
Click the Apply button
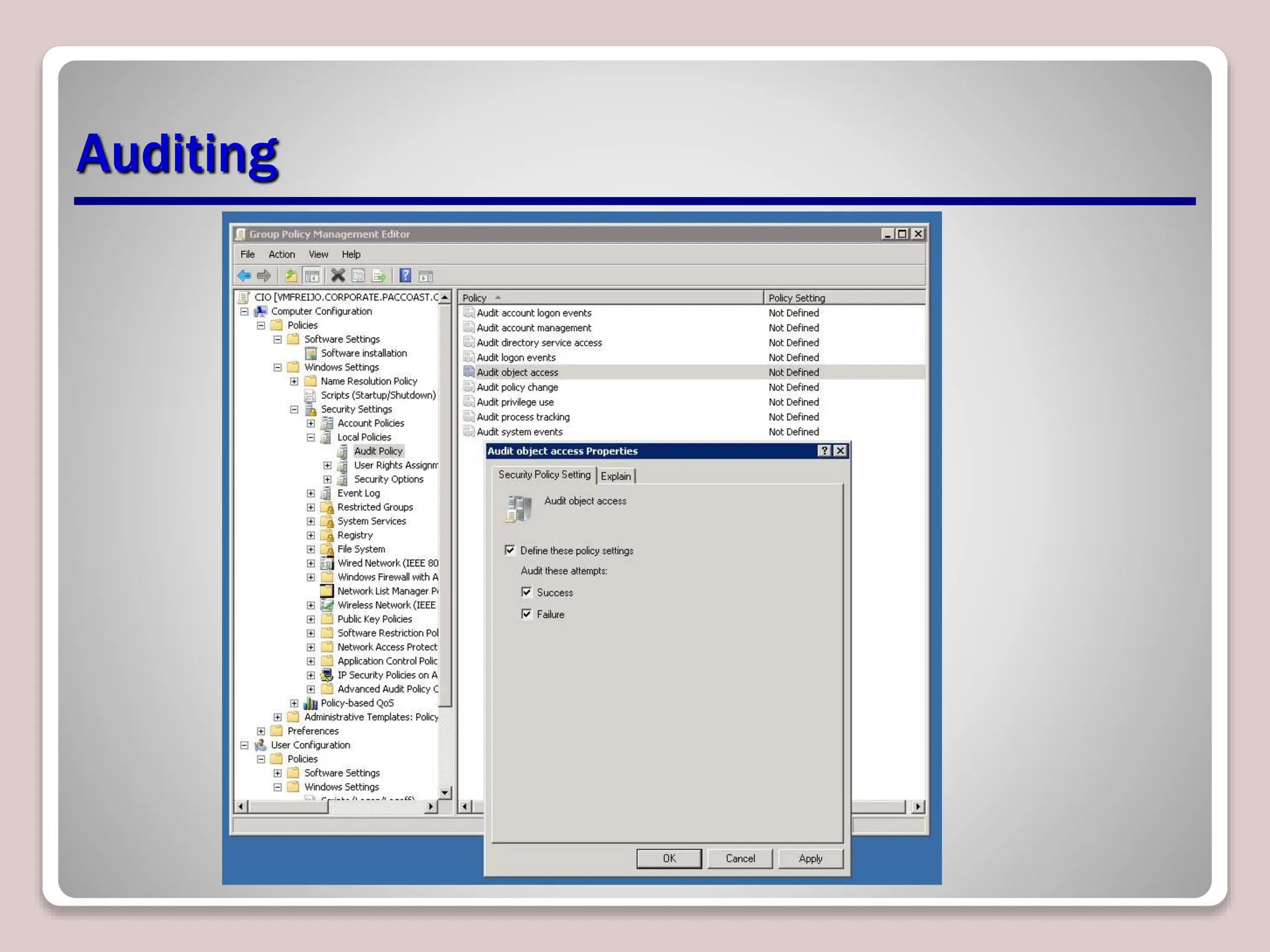pos(810,858)
